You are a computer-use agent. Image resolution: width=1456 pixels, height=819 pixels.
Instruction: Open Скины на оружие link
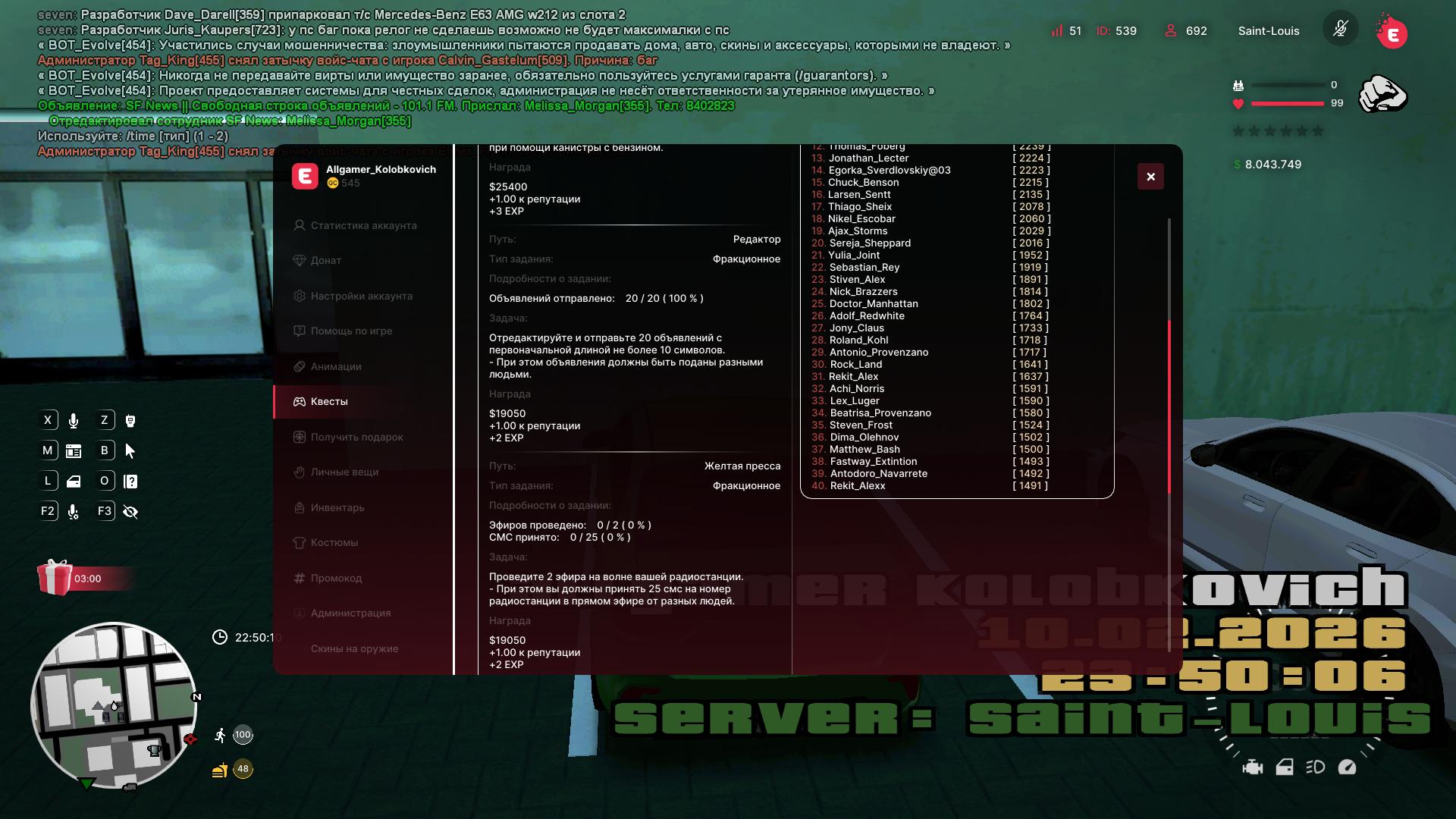coord(354,649)
